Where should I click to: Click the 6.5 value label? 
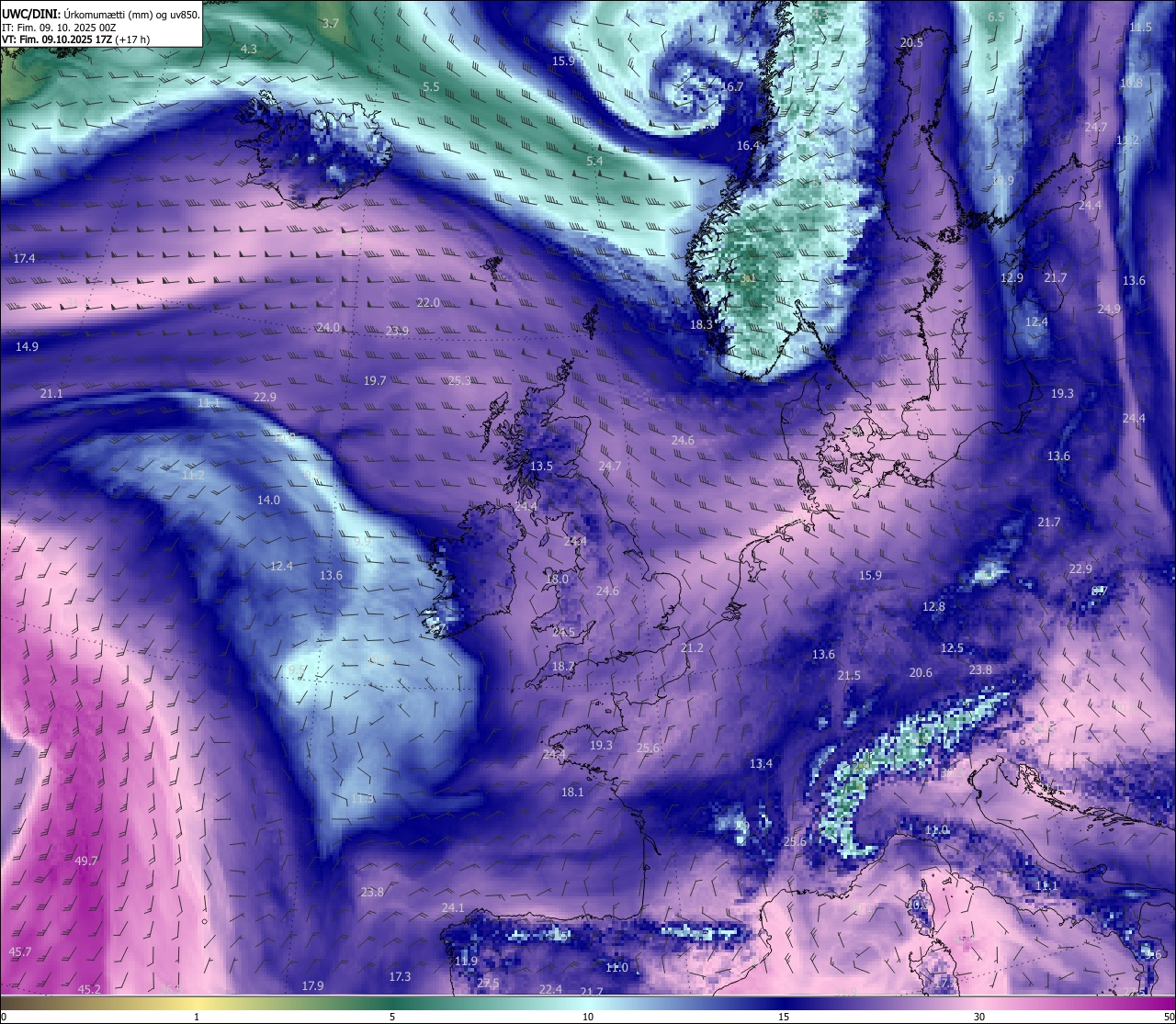pos(996,17)
